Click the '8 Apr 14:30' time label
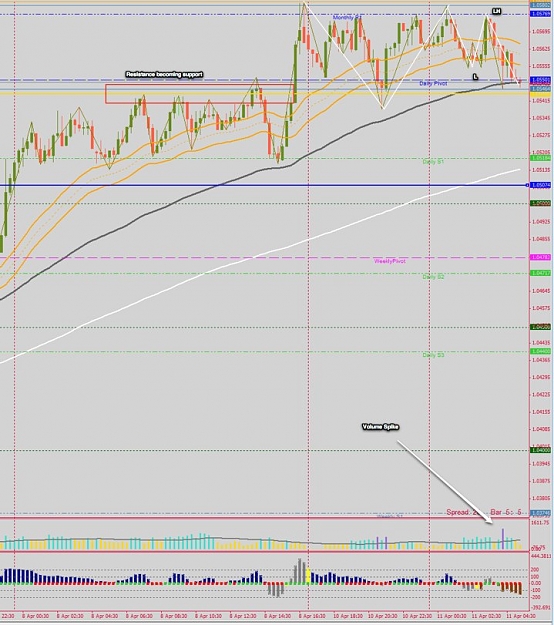Screen dimensions: 554x625 pyautogui.click(x=277, y=616)
